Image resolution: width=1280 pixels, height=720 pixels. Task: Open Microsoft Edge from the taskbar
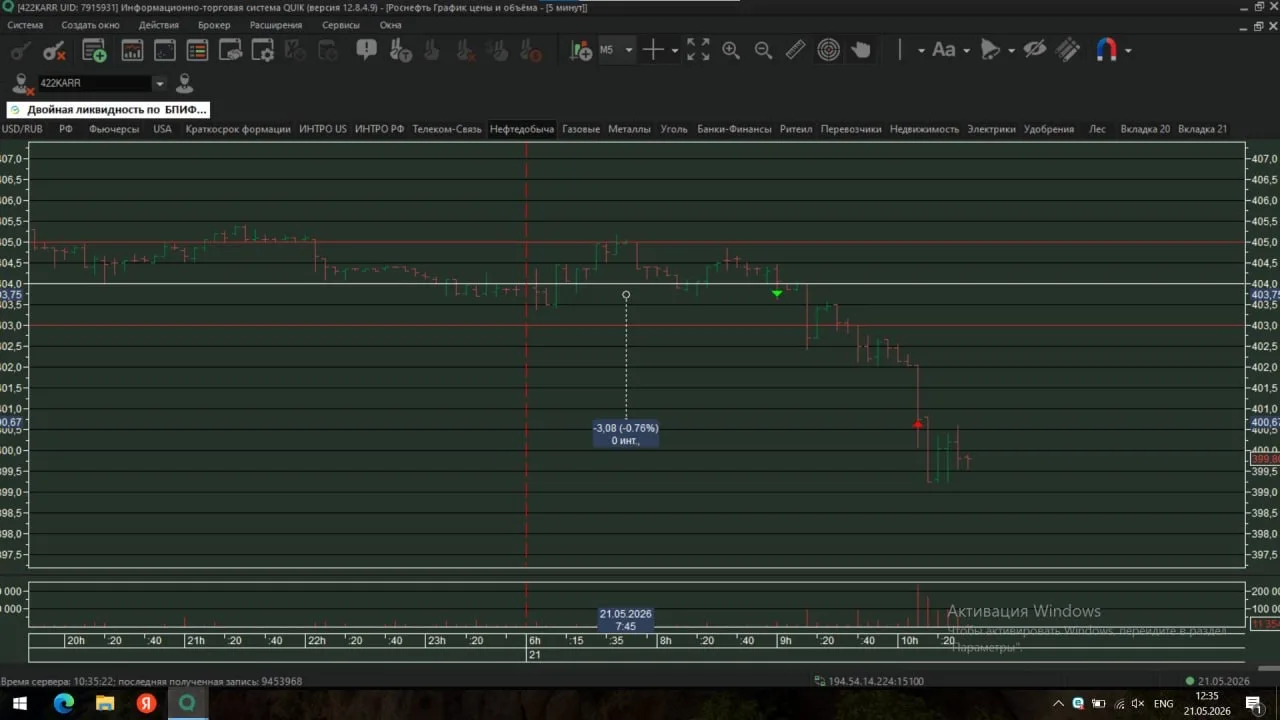(x=63, y=704)
